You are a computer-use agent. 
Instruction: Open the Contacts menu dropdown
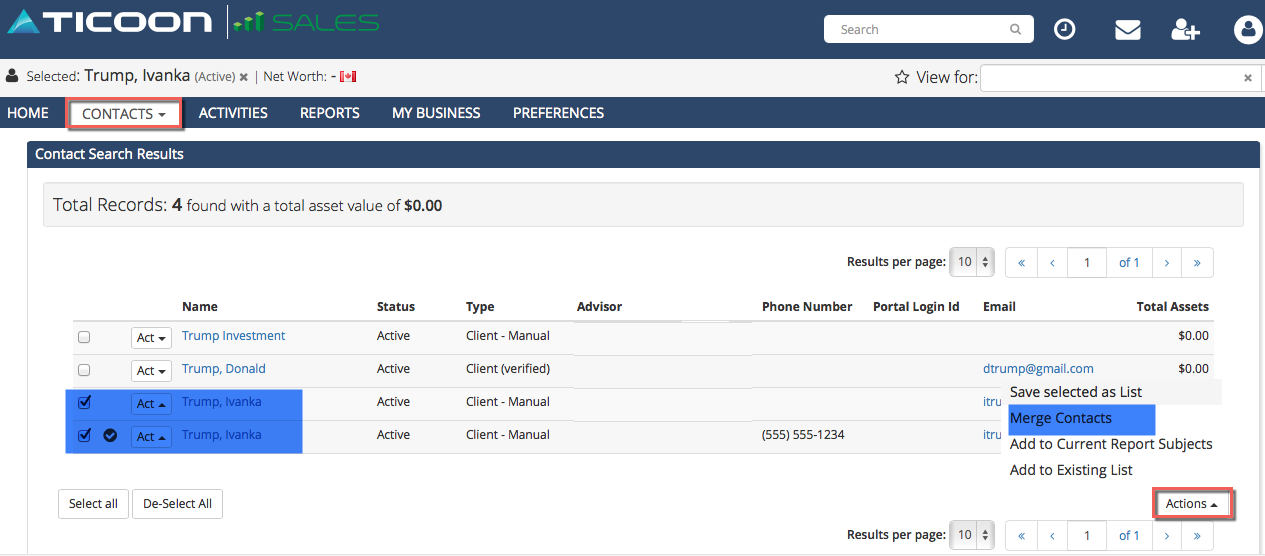[124, 114]
